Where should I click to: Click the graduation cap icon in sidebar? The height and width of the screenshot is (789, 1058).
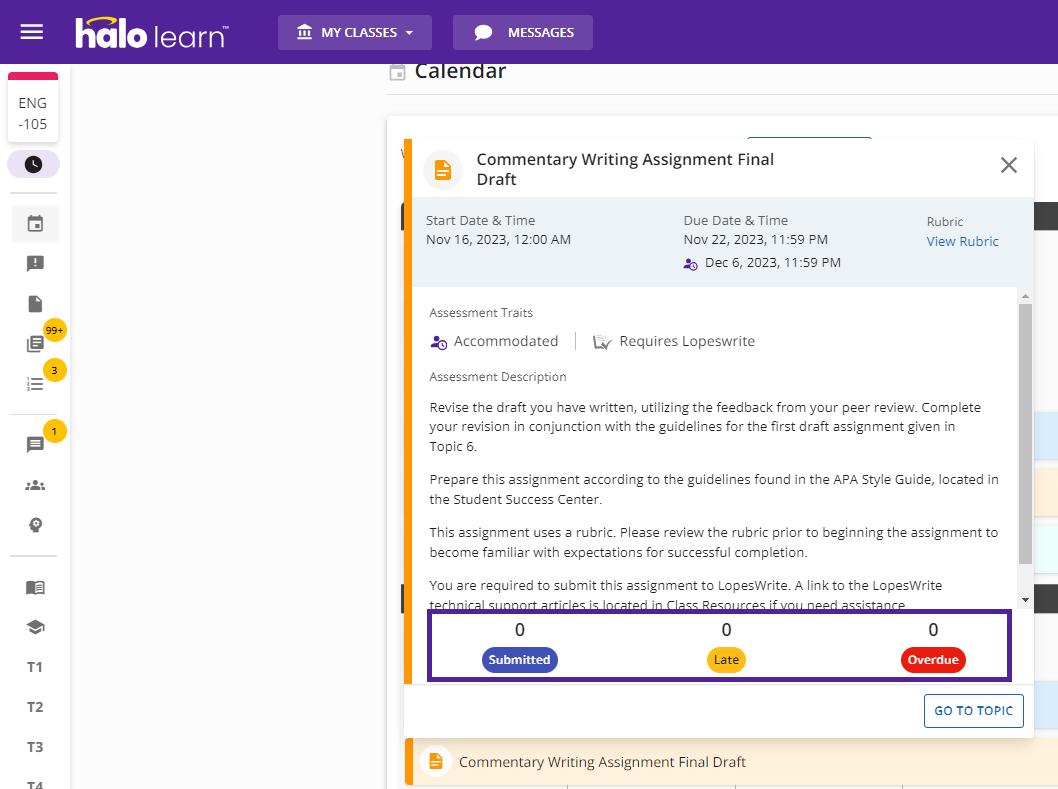[35, 627]
